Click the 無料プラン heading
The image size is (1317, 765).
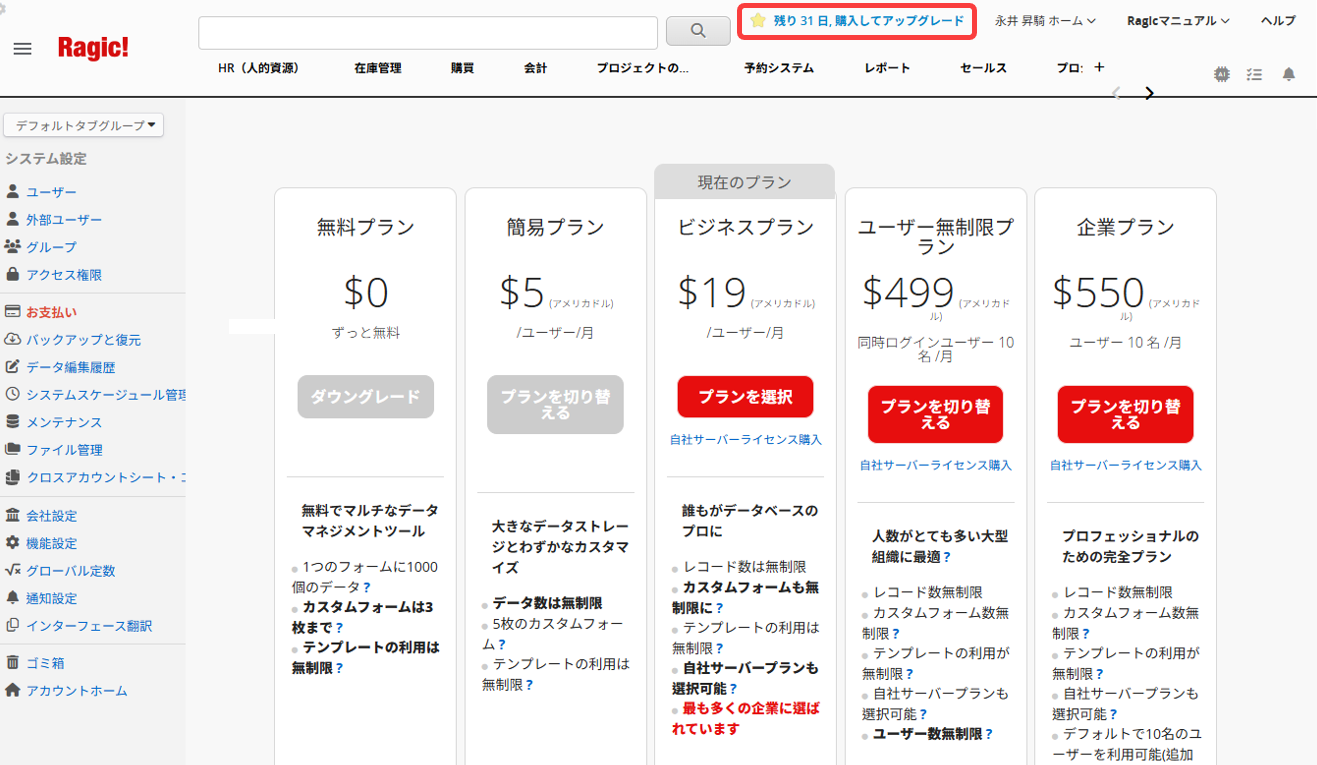[366, 227]
